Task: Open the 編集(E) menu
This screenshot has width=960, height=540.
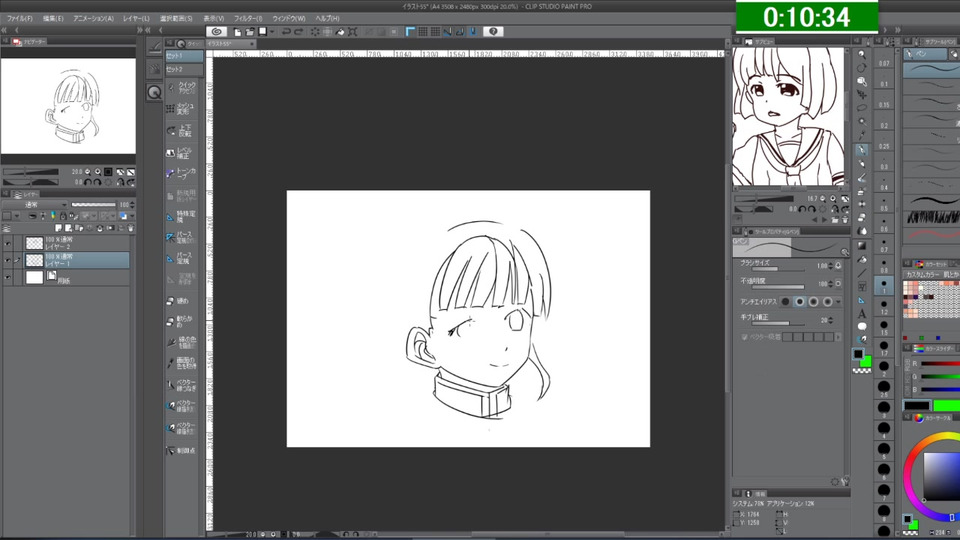Action: [x=53, y=19]
